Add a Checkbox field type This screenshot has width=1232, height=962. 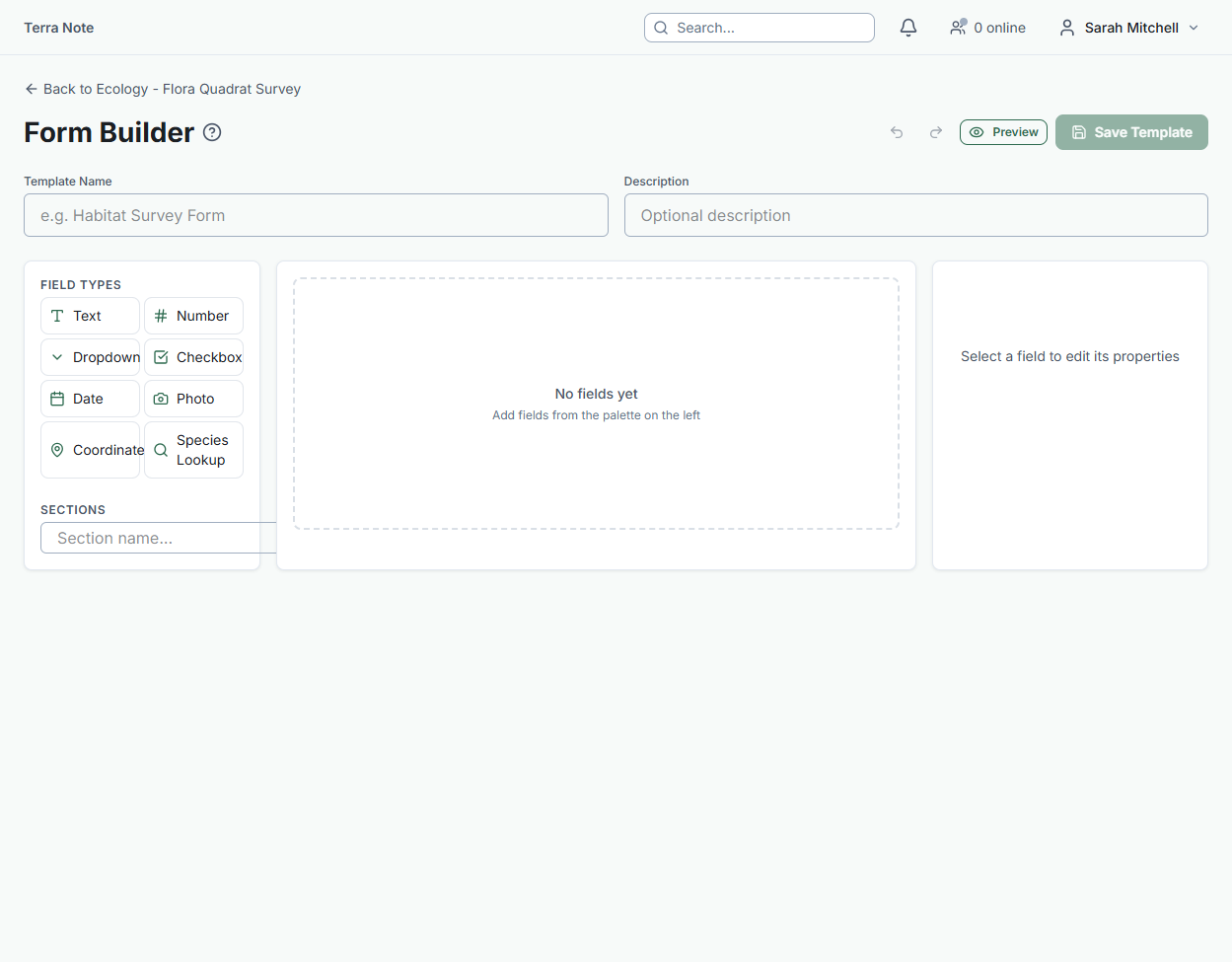tap(193, 357)
